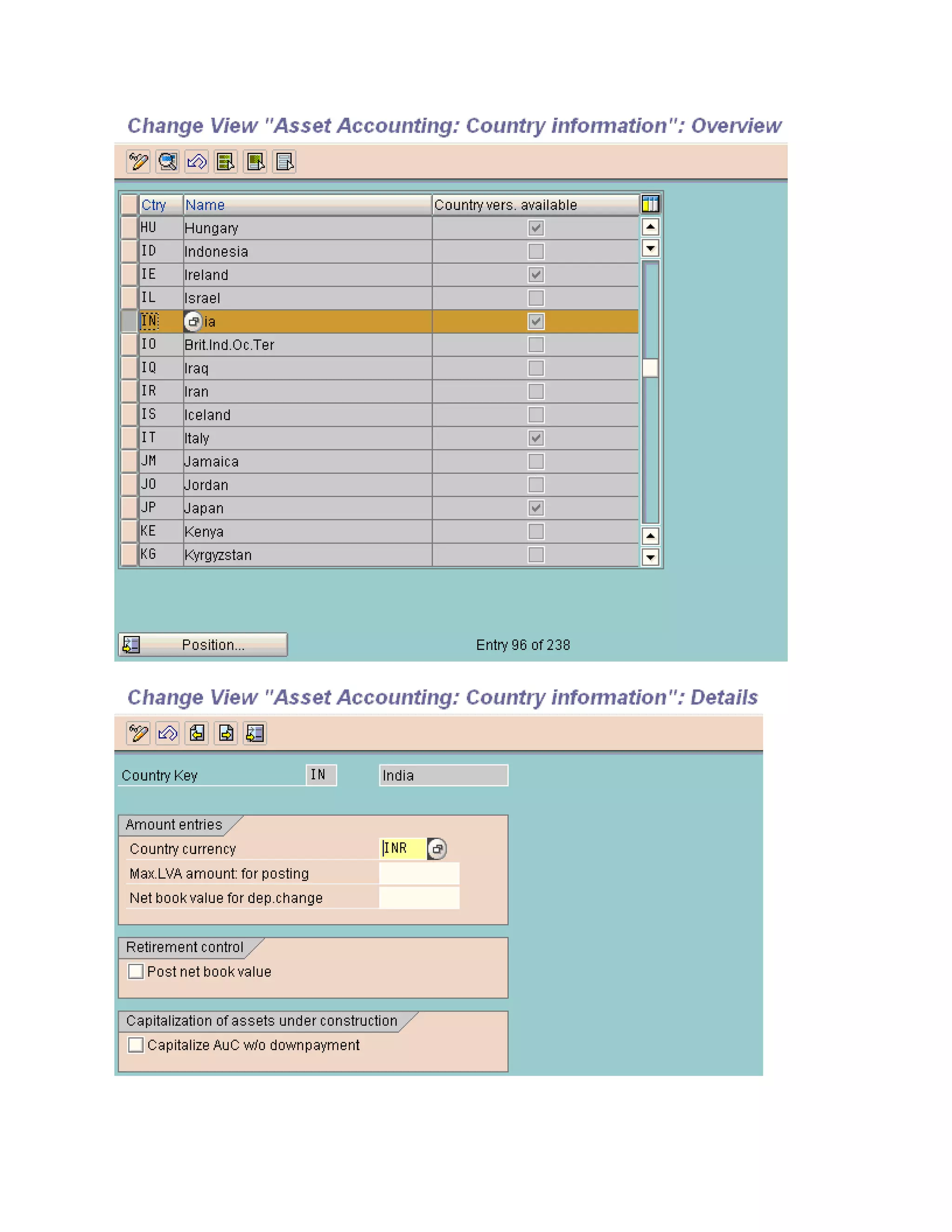Enable the Post net book value checkbox
Image resolution: width=952 pixels, height=1232 pixels.
(x=136, y=971)
